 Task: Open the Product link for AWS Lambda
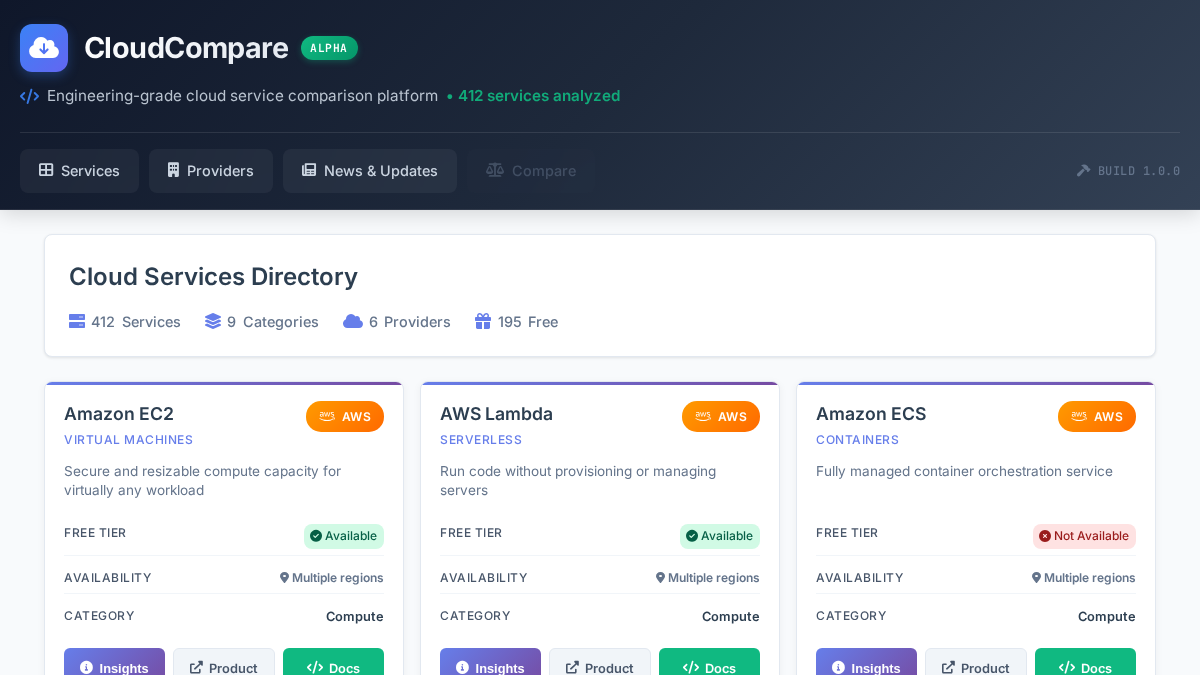[600, 662]
